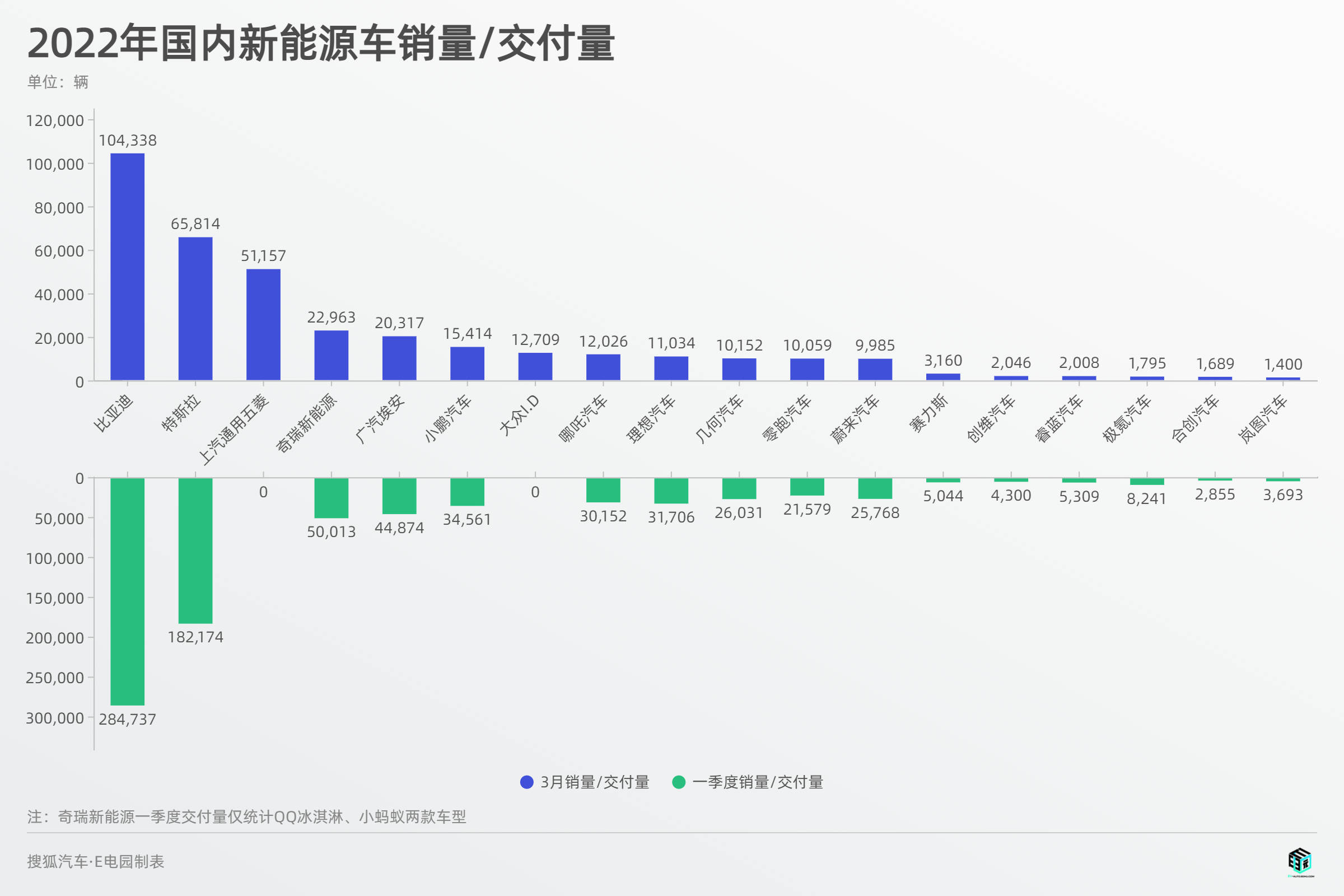Click the blue bar labeled 20,317
The width and height of the screenshot is (1344, 896).
pyautogui.click(x=399, y=358)
